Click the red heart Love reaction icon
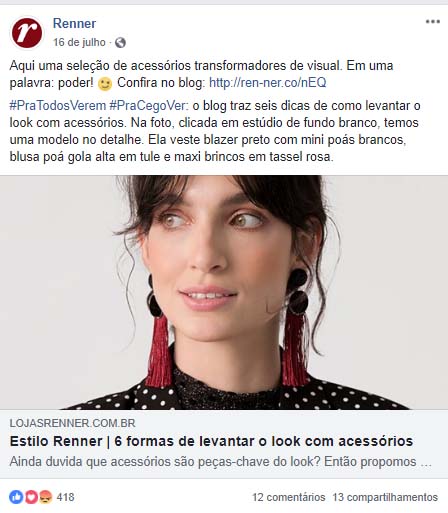 coord(31,497)
